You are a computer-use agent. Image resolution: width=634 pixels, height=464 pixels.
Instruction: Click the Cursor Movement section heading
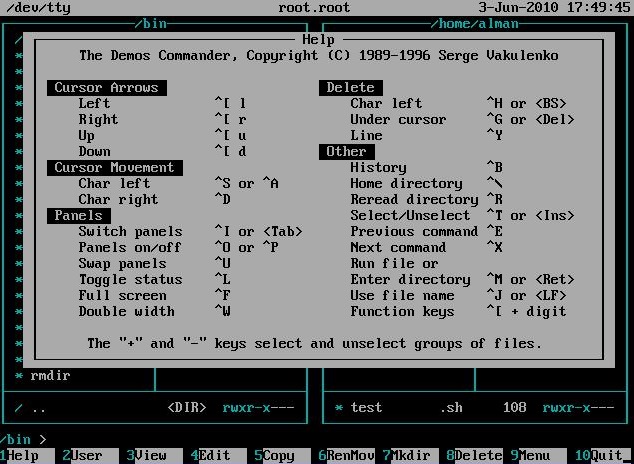(x=114, y=168)
